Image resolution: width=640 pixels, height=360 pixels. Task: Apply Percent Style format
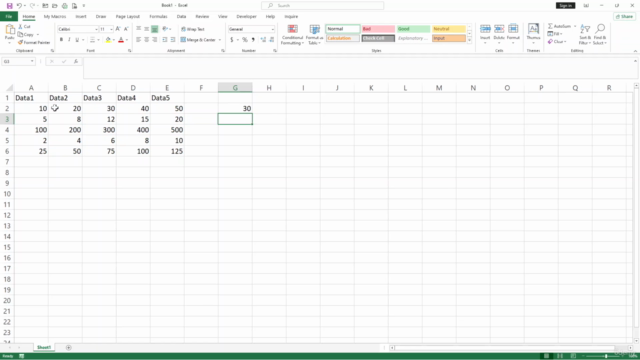[244, 40]
